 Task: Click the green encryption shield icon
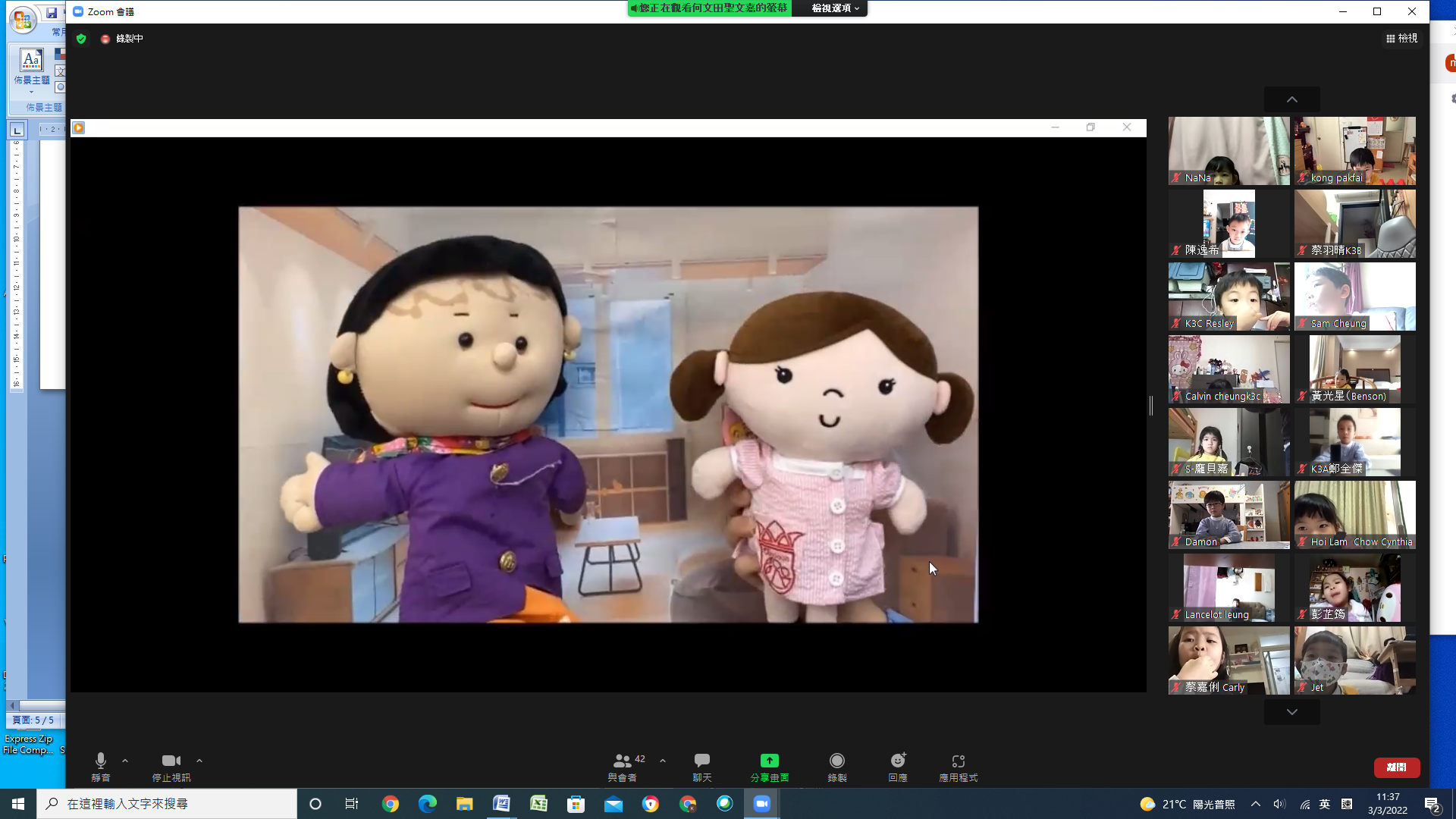coord(81,39)
